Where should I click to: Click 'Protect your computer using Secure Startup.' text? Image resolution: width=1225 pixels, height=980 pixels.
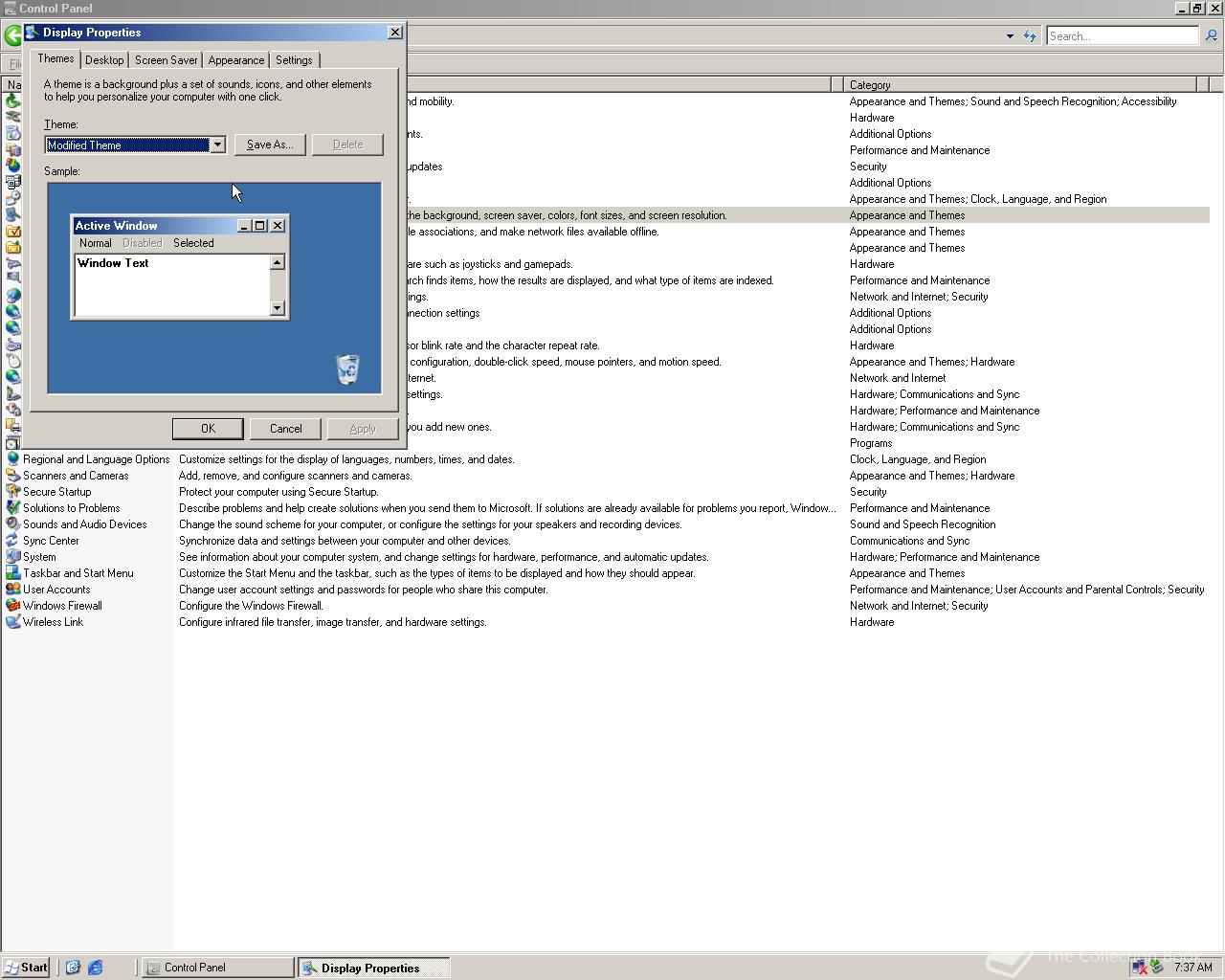(x=278, y=492)
